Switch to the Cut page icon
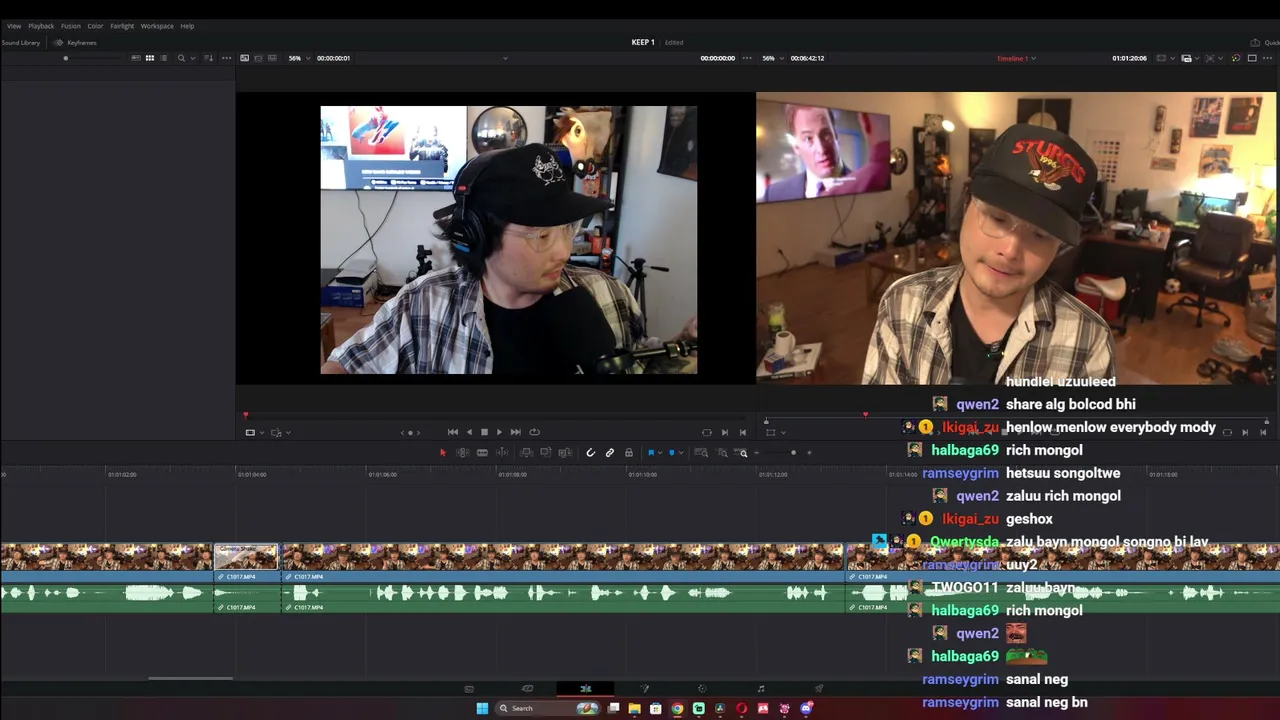This screenshot has height=720, width=1280. [x=527, y=688]
